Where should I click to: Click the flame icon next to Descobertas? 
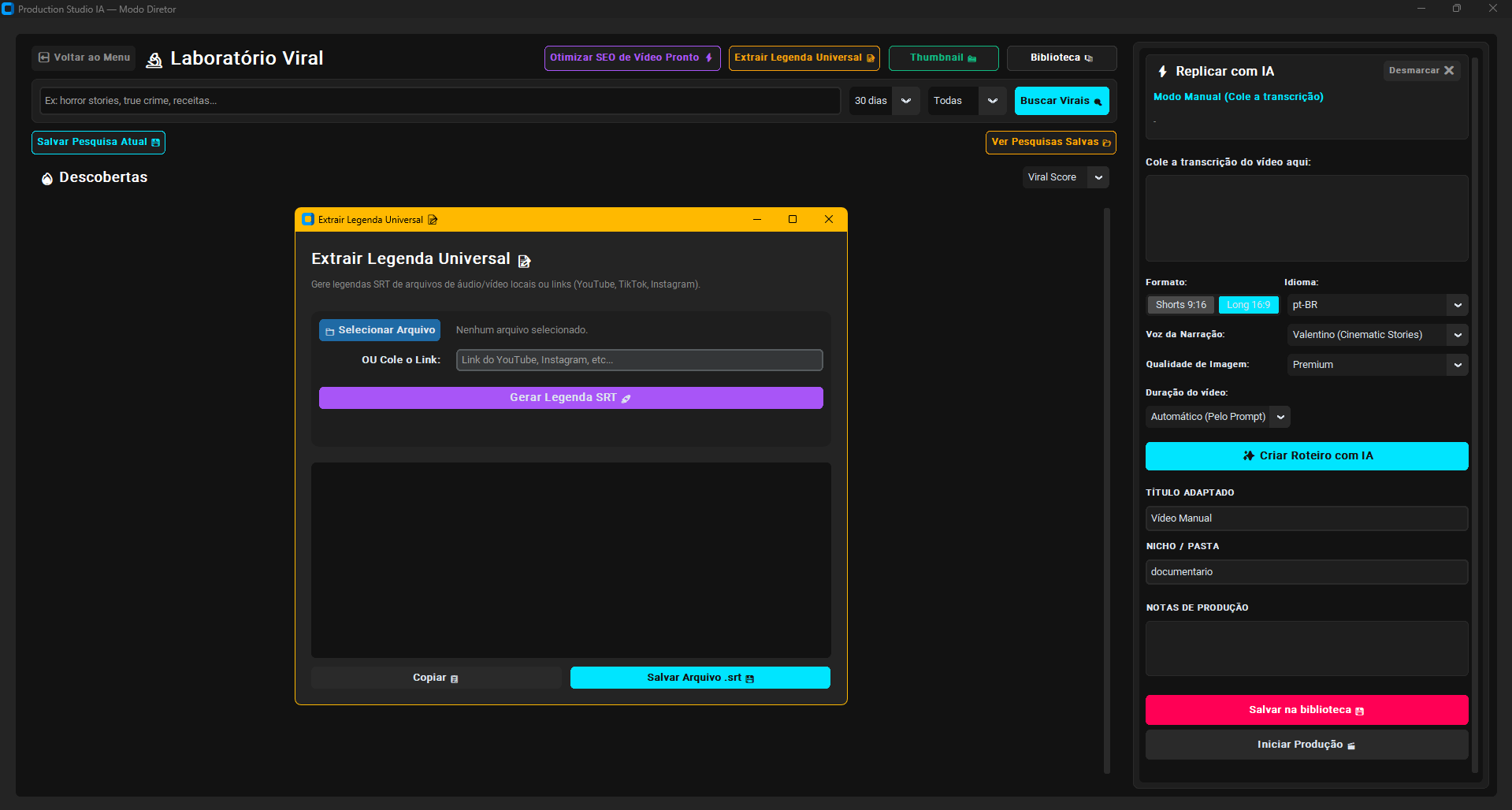(47, 179)
